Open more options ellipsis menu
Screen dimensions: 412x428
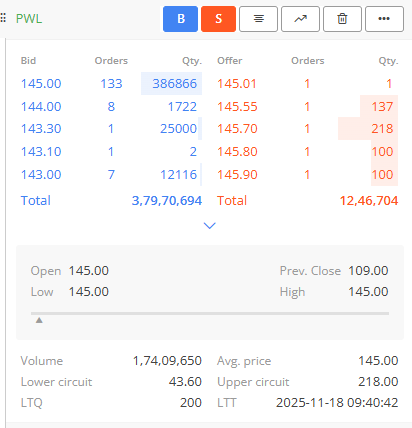point(384,19)
